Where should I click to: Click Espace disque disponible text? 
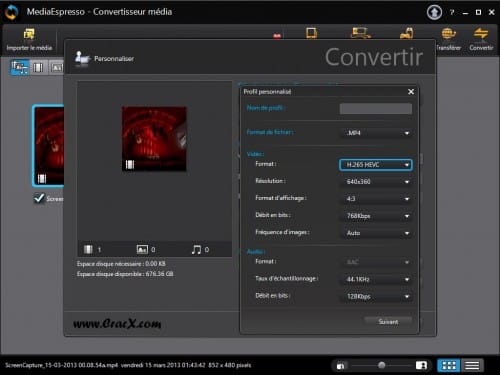click(125, 274)
